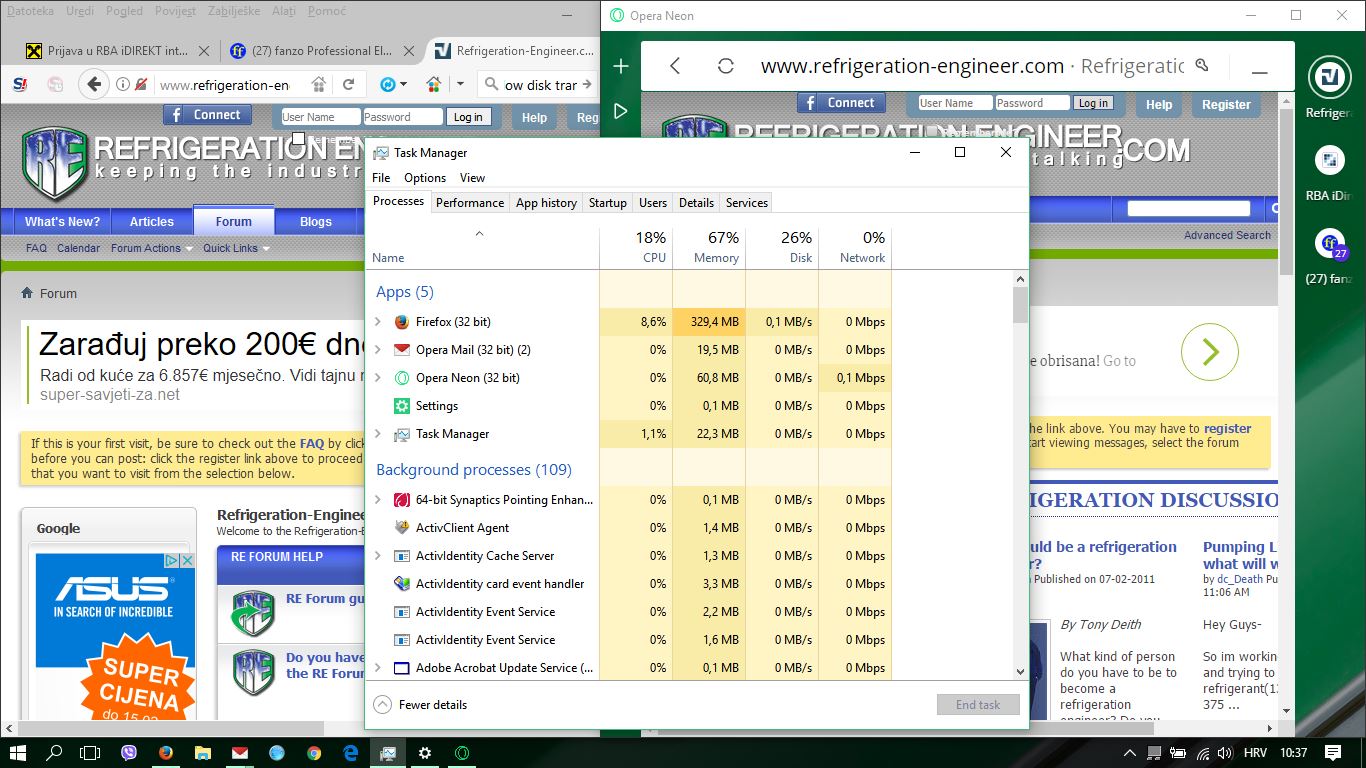Expand the Opera Mail (32 bit) process entry
This screenshot has height=768, width=1366.
click(378, 350)
